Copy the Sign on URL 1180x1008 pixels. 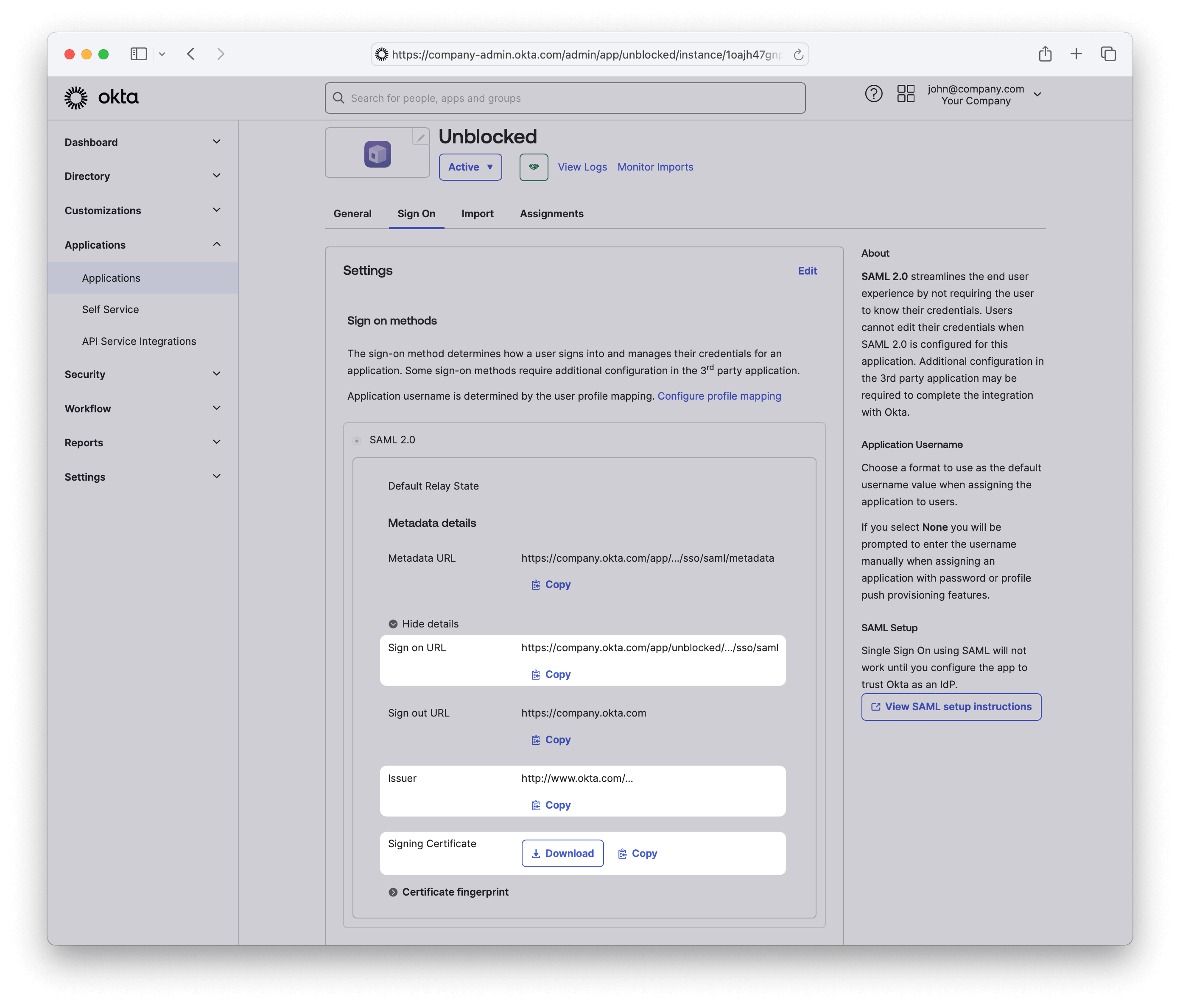[551, 674]
